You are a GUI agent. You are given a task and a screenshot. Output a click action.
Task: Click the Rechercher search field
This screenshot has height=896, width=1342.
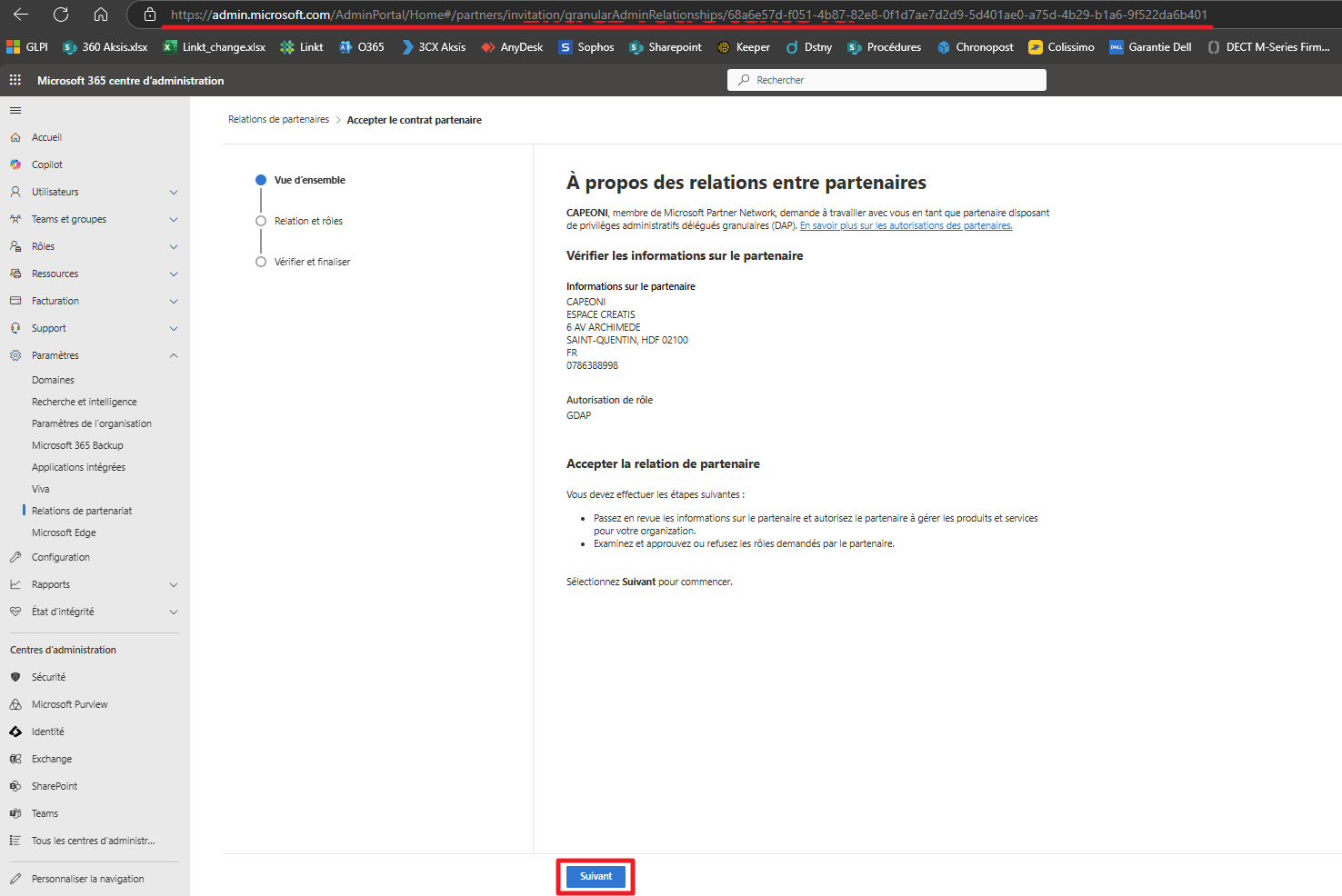[886, 80]
